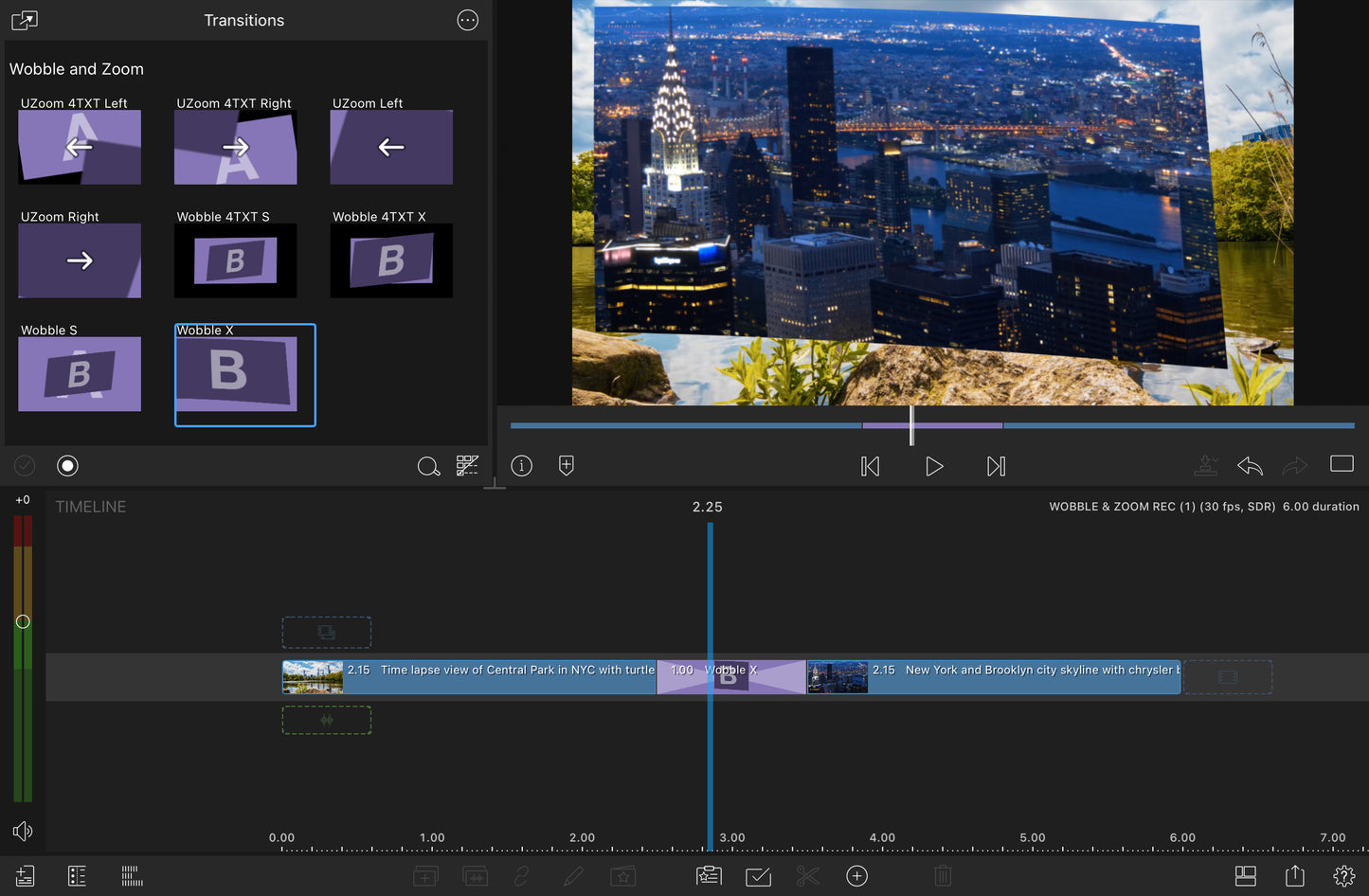Switch to the list view at bottom left

[77, 876]
